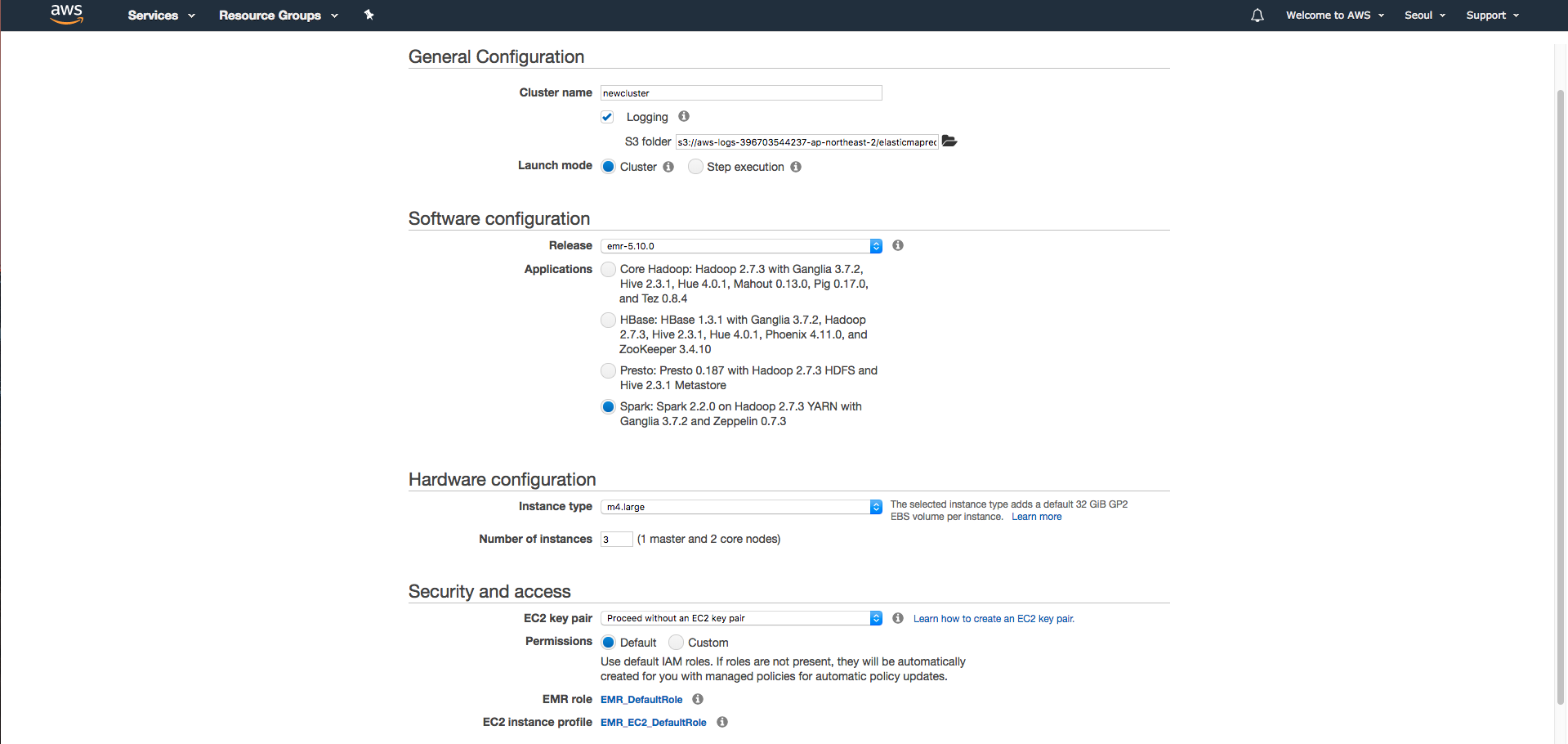Click the info icon next to EMR role
The image size is (1568, 744).
click(697, 699)
